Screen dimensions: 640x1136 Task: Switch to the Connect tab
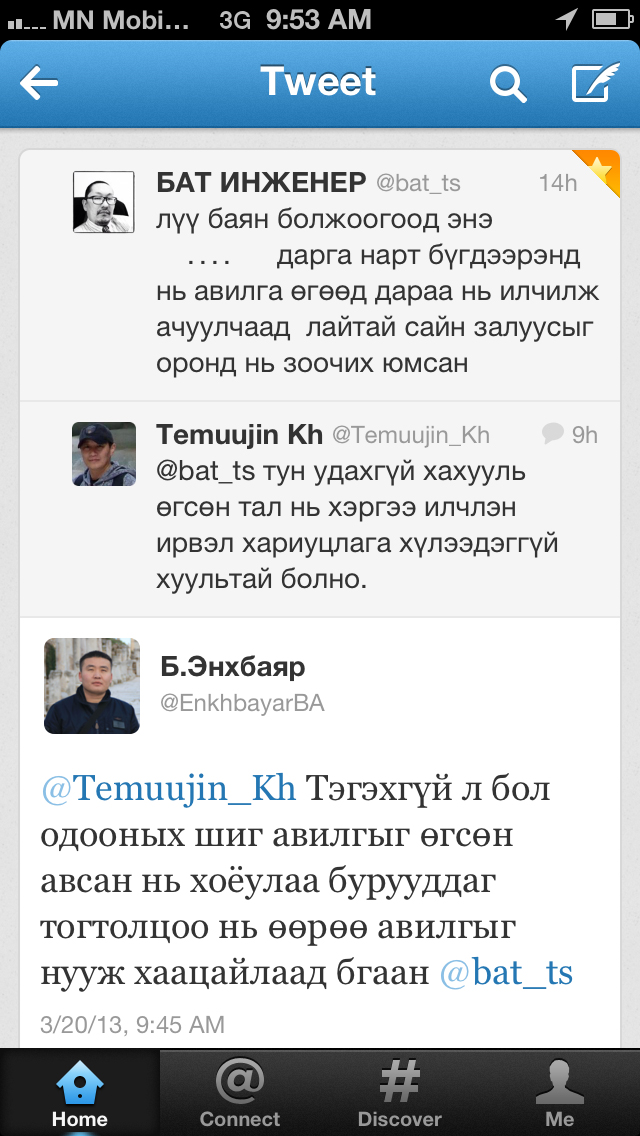[240, 1092]
